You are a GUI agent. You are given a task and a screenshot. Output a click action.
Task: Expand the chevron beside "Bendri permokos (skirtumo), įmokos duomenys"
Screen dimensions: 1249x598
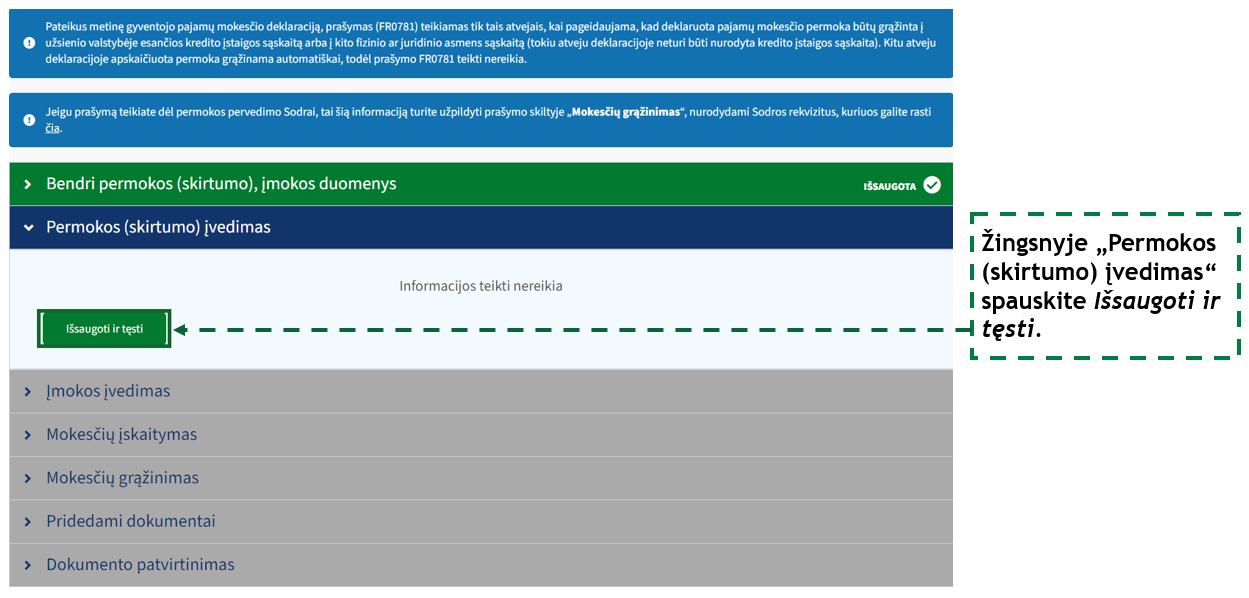click(28, 185)
